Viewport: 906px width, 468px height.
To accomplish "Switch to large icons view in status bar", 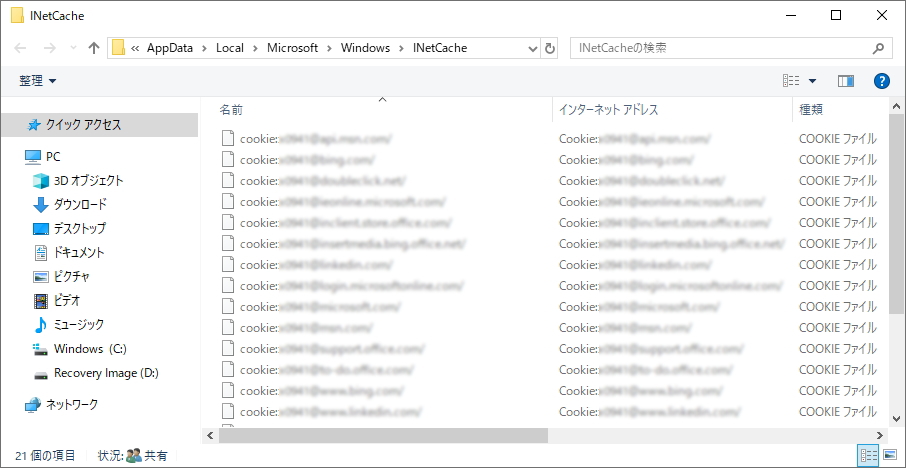I will [x=890, y=455].
